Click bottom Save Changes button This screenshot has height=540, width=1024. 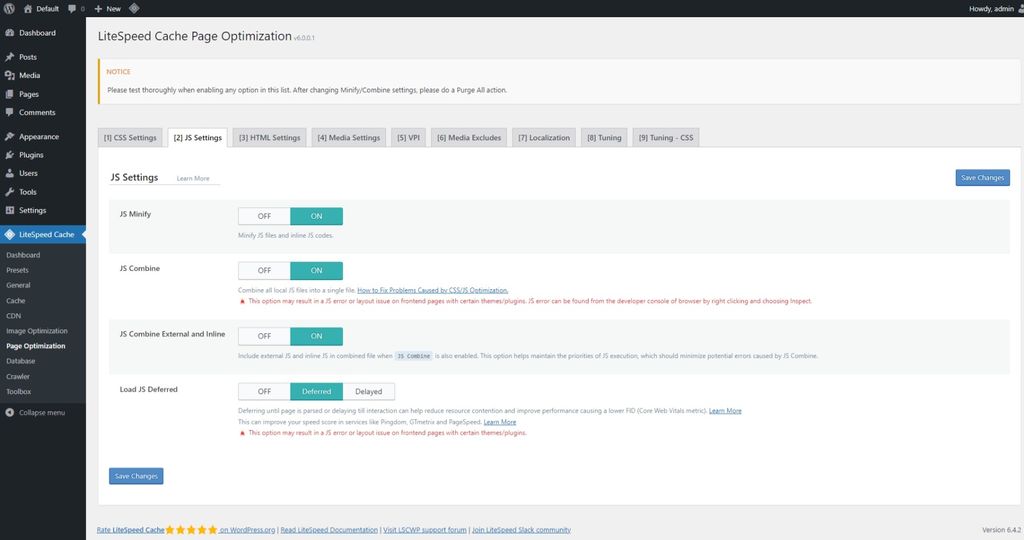(x=136, y=476)
